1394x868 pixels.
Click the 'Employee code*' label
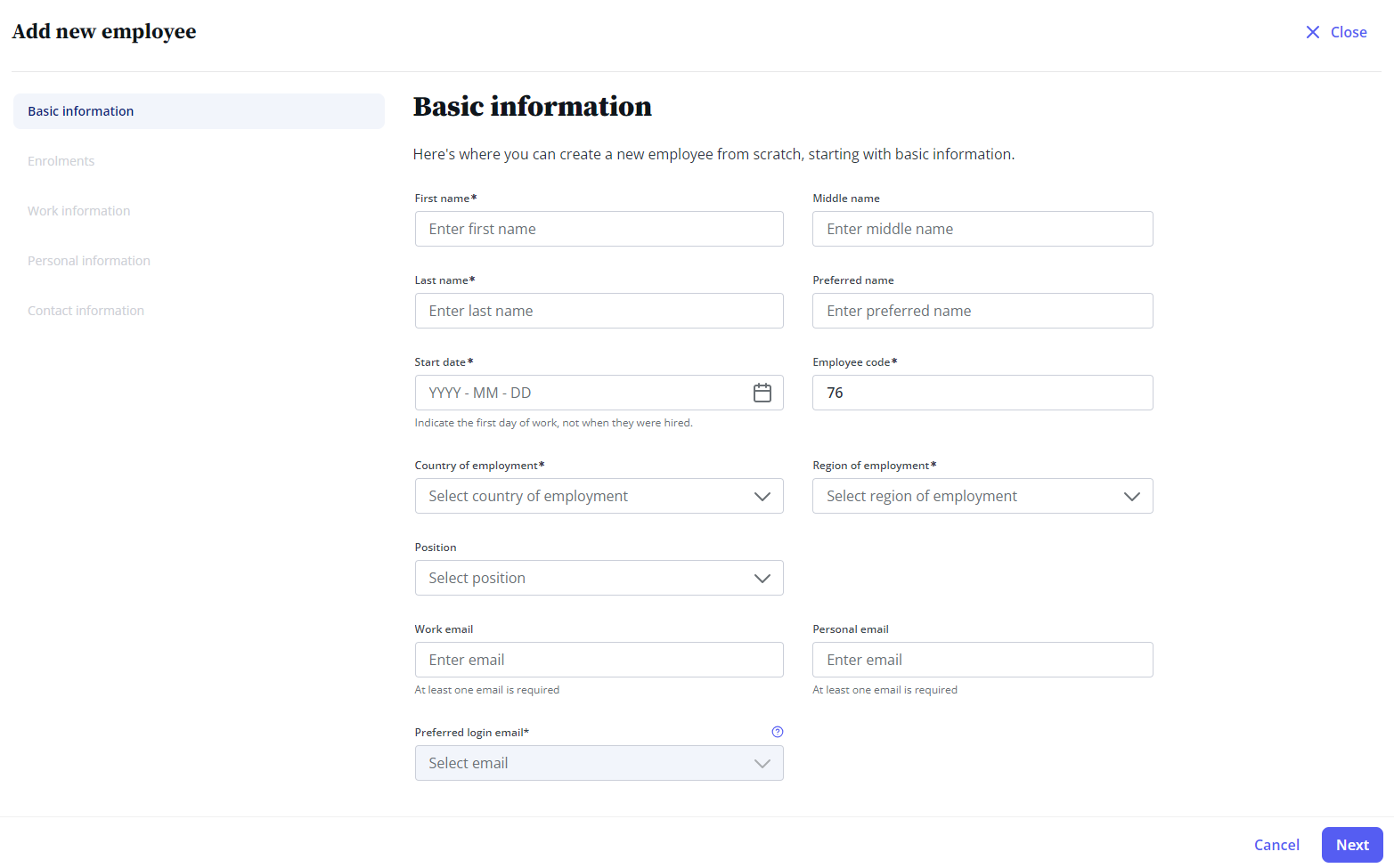click(x=854, y=362)
